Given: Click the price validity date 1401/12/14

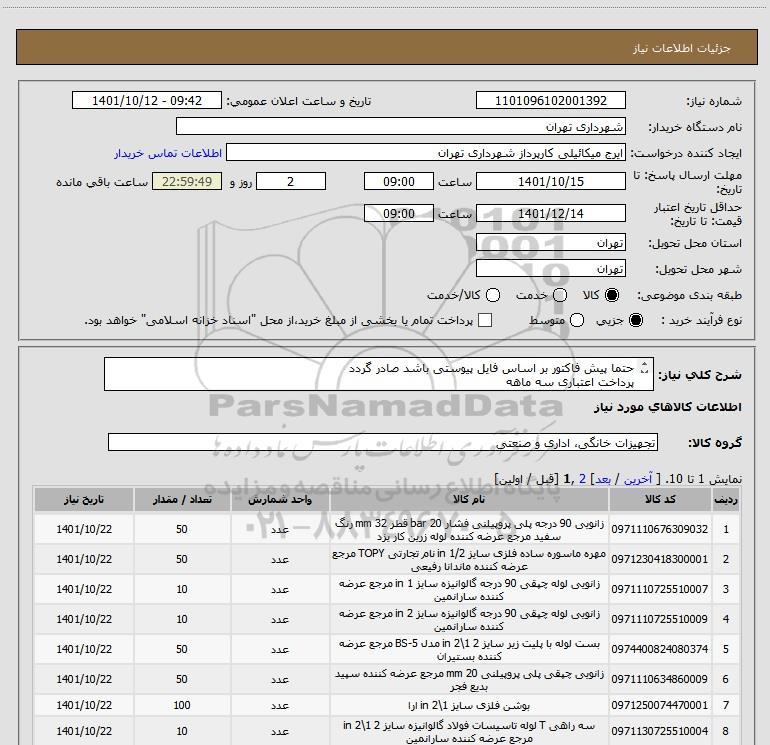Looking at the screenshot, I should (550, 213).
